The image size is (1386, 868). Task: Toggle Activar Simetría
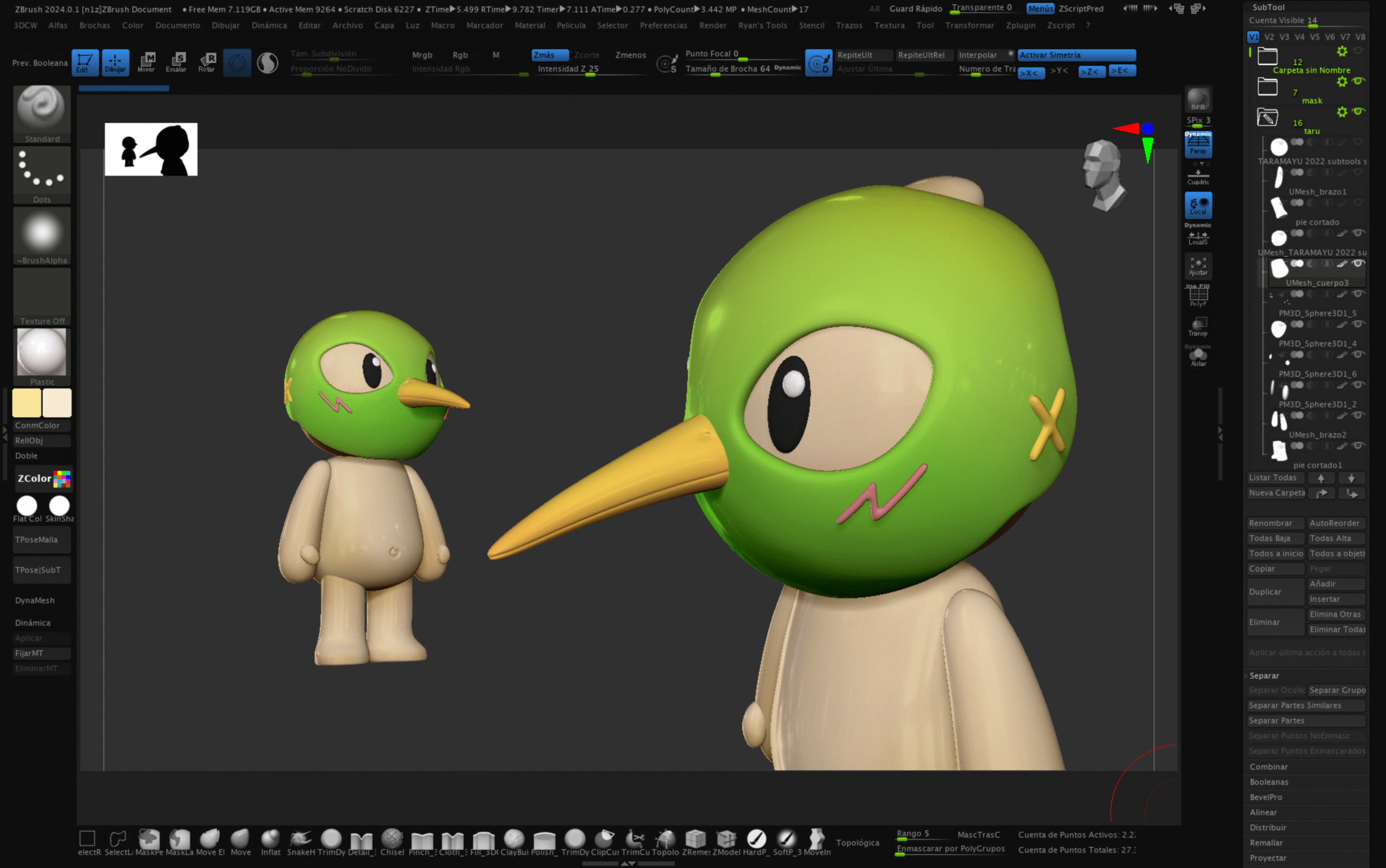[1077, 55]
